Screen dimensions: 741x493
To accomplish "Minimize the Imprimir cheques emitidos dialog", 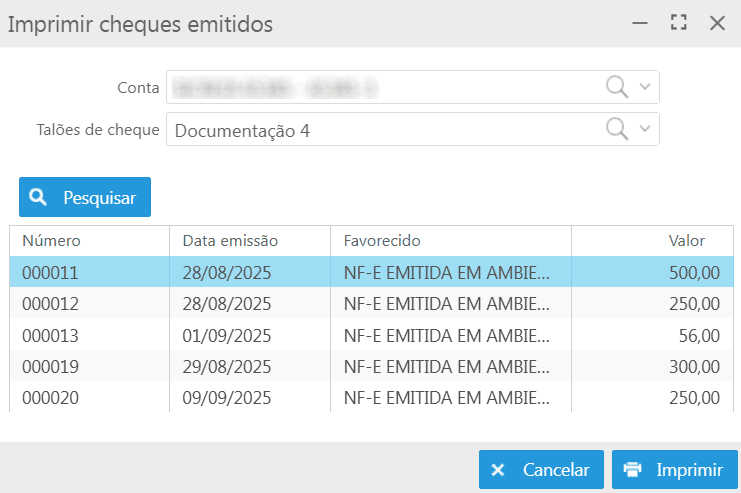I will (640, 23).
